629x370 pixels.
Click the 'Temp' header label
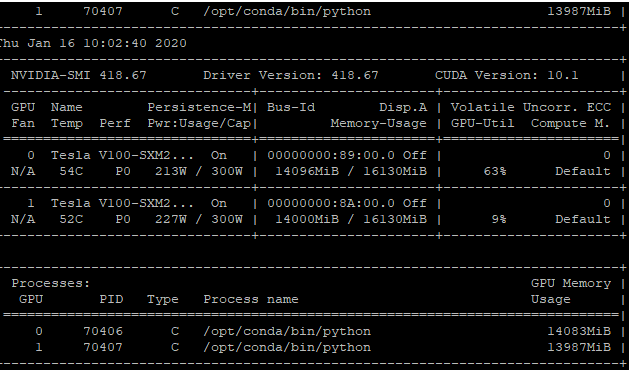[x=67, y=123]
